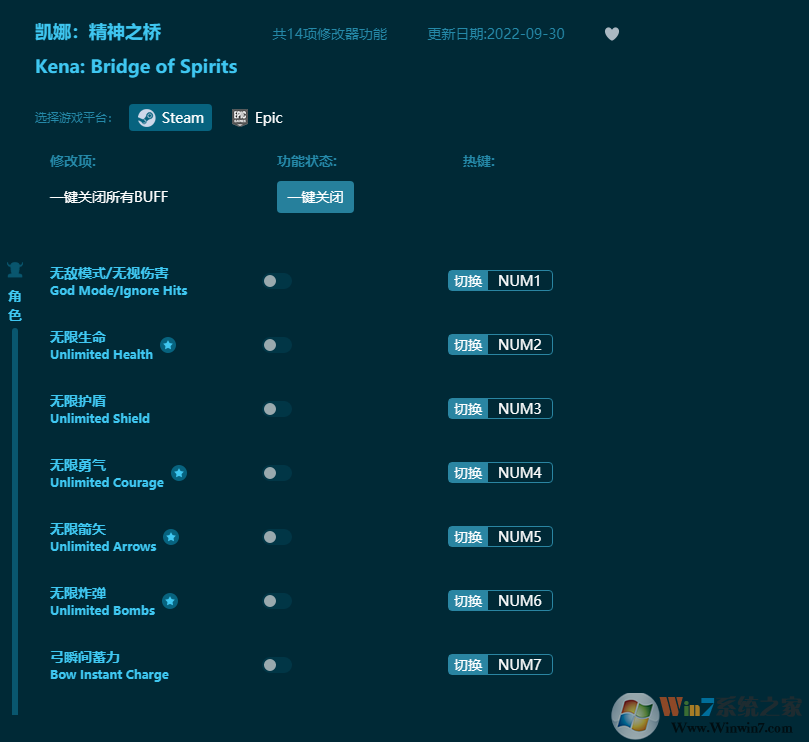Screen dimensions: 809x742
Task: Click the star icon beside Unlimited Health
Action: tap(168, 345)
